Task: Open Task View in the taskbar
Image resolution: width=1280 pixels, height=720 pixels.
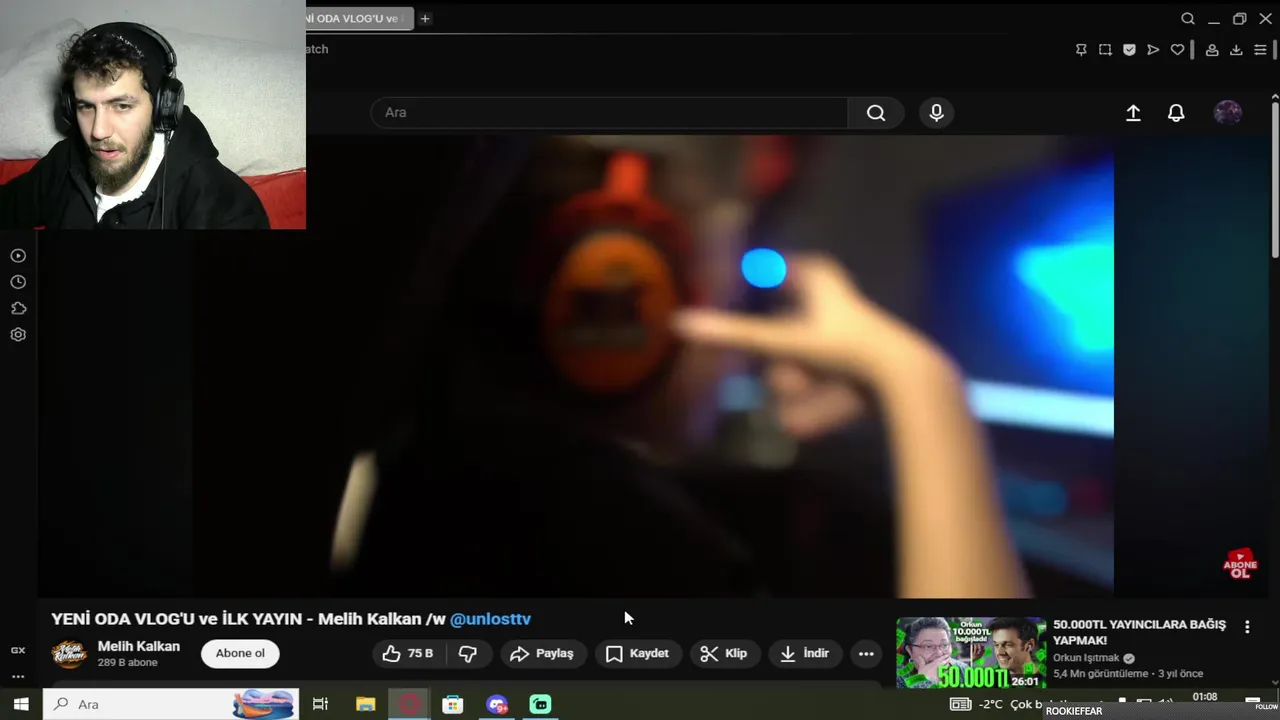Action: tap(320, 704)
